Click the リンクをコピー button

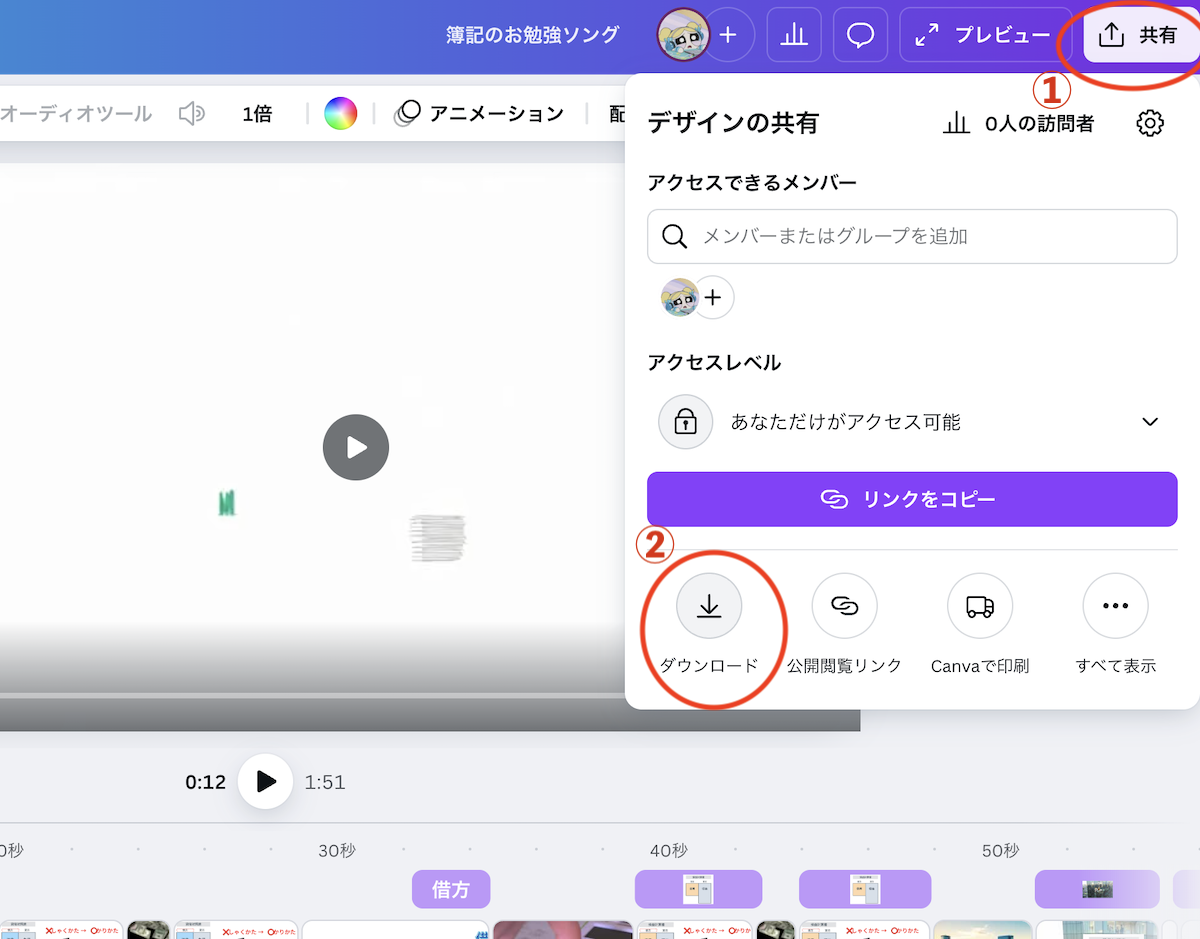pyautogui.click(x=912, y=499)
